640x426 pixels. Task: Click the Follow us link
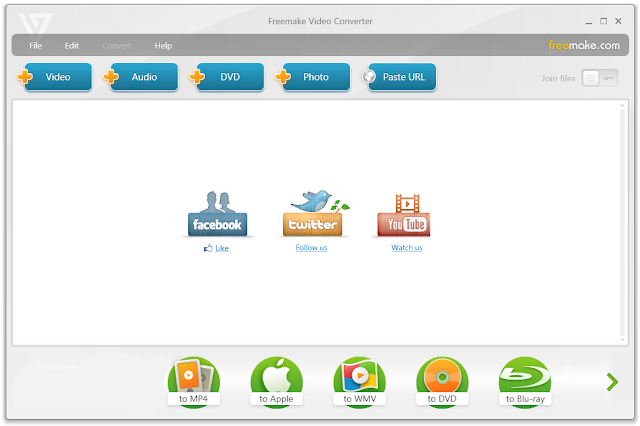click(x=311, y=248)
